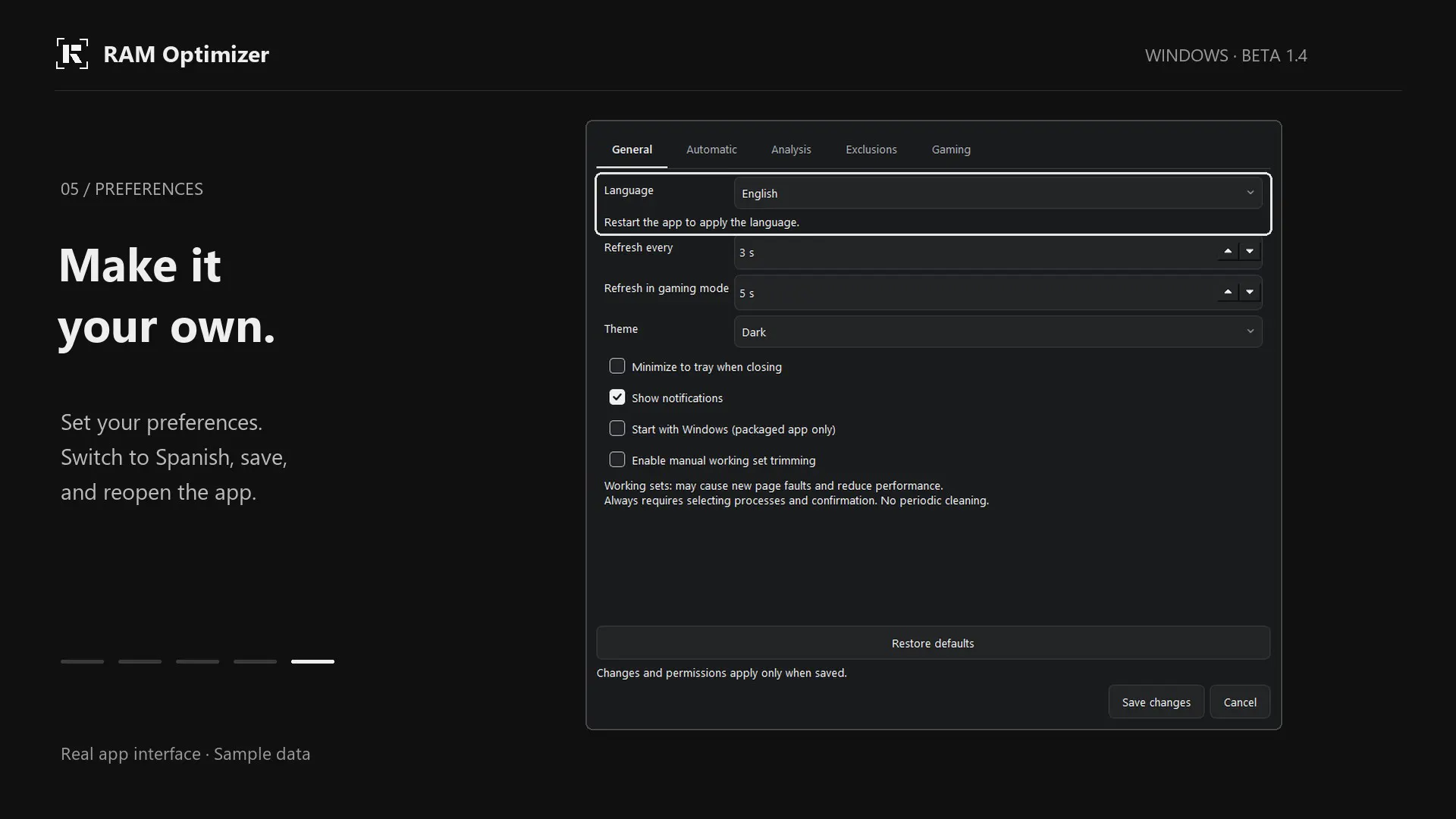Image resolution: width=1456 pixels, height=819 pixels.
Task: Click the RAM Optimizer logo icon
Action: click(x=72, y=54)
